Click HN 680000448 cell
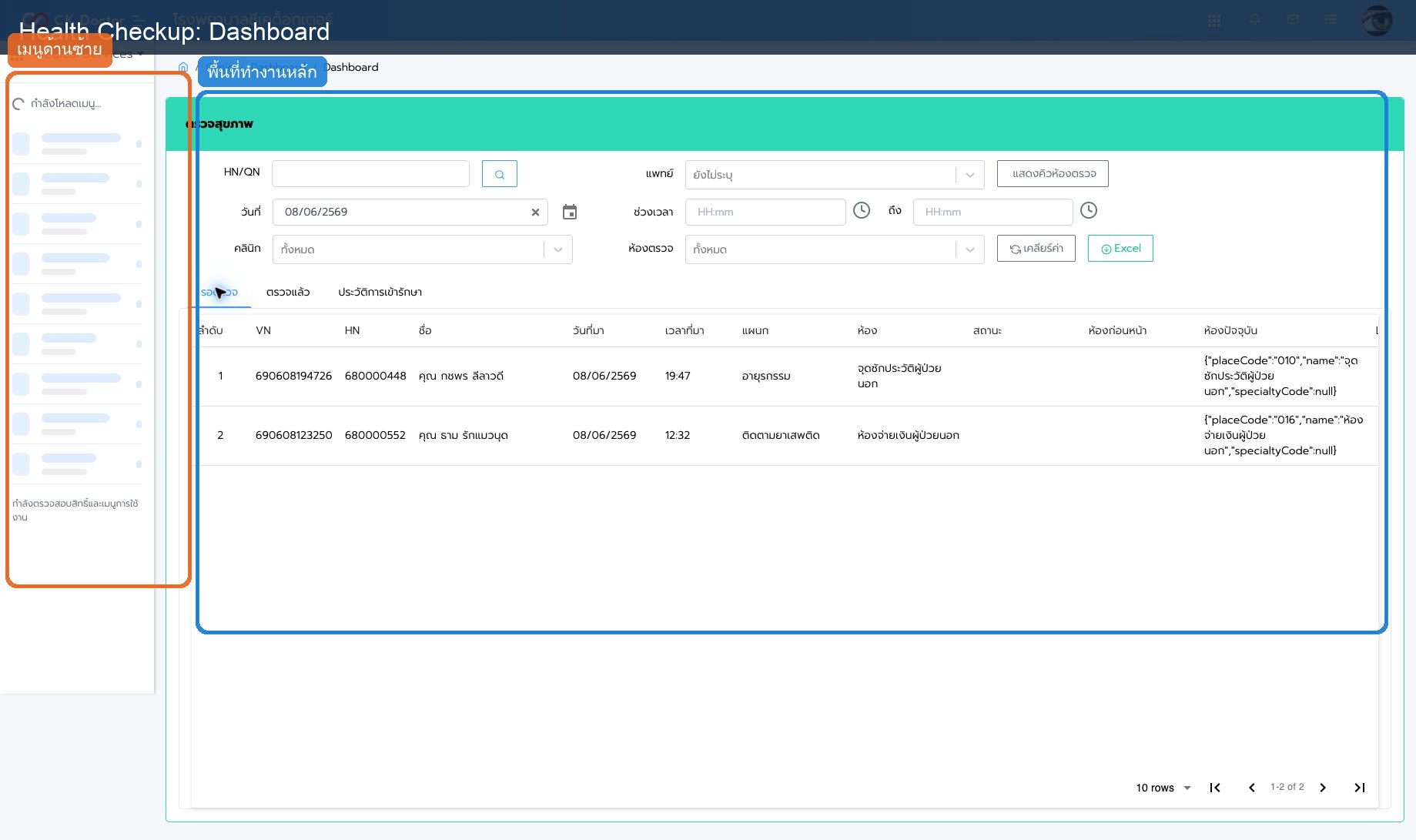The image size is (1416, 840). pyautogui.click(x=375, y=376)
